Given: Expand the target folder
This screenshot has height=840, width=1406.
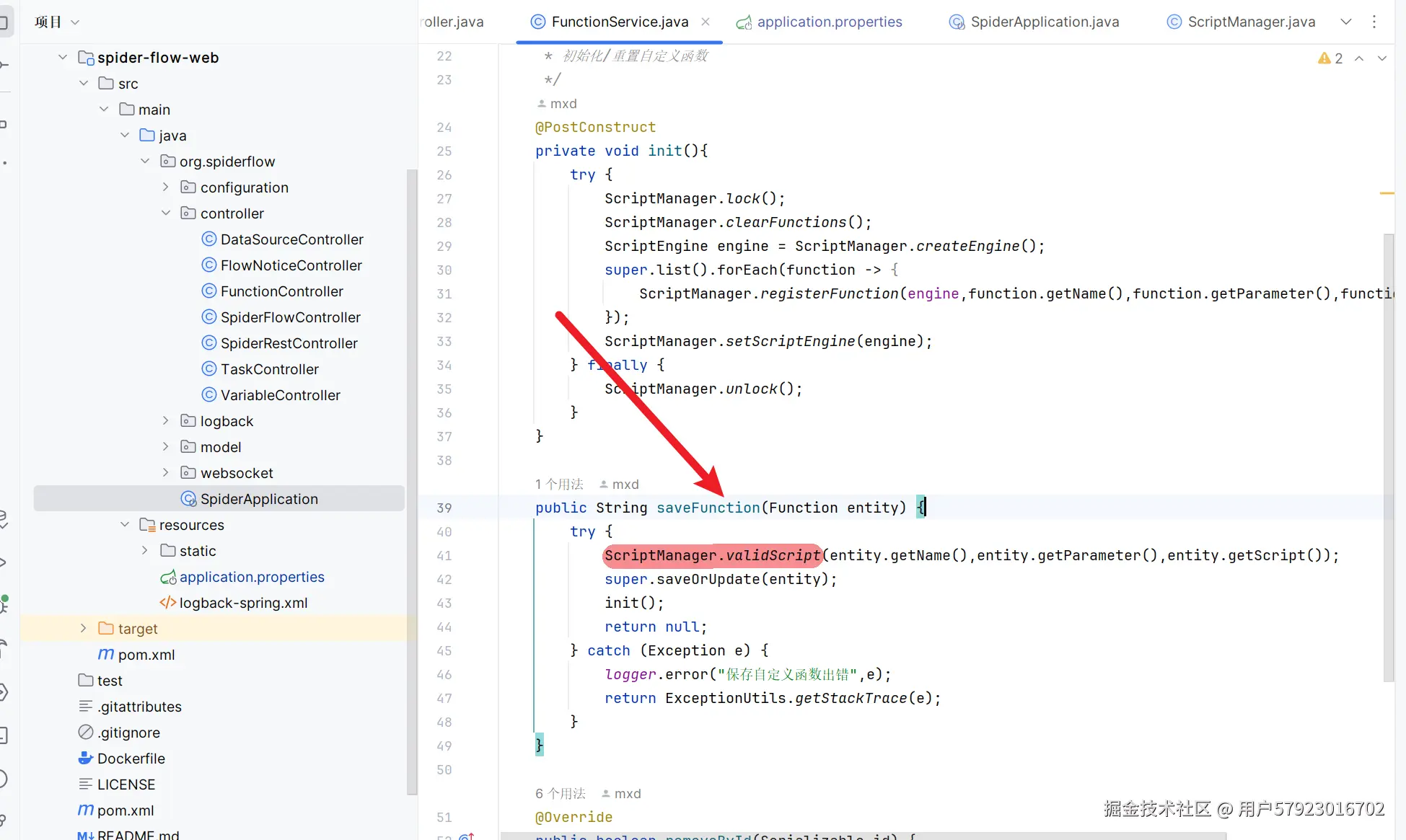Looking at the screenshot, I should pyautogui.click(x=83, y=628).
